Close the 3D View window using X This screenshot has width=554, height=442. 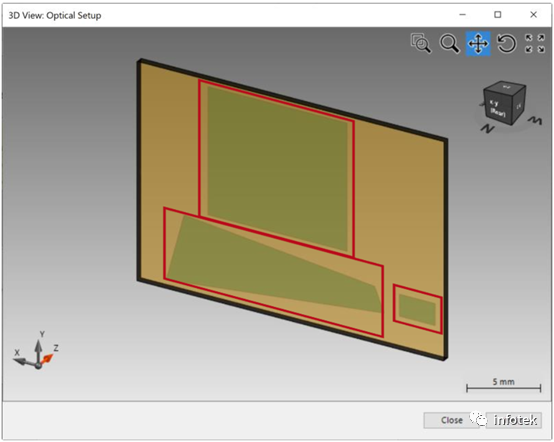pyautogui.click(x=534, y=15)
